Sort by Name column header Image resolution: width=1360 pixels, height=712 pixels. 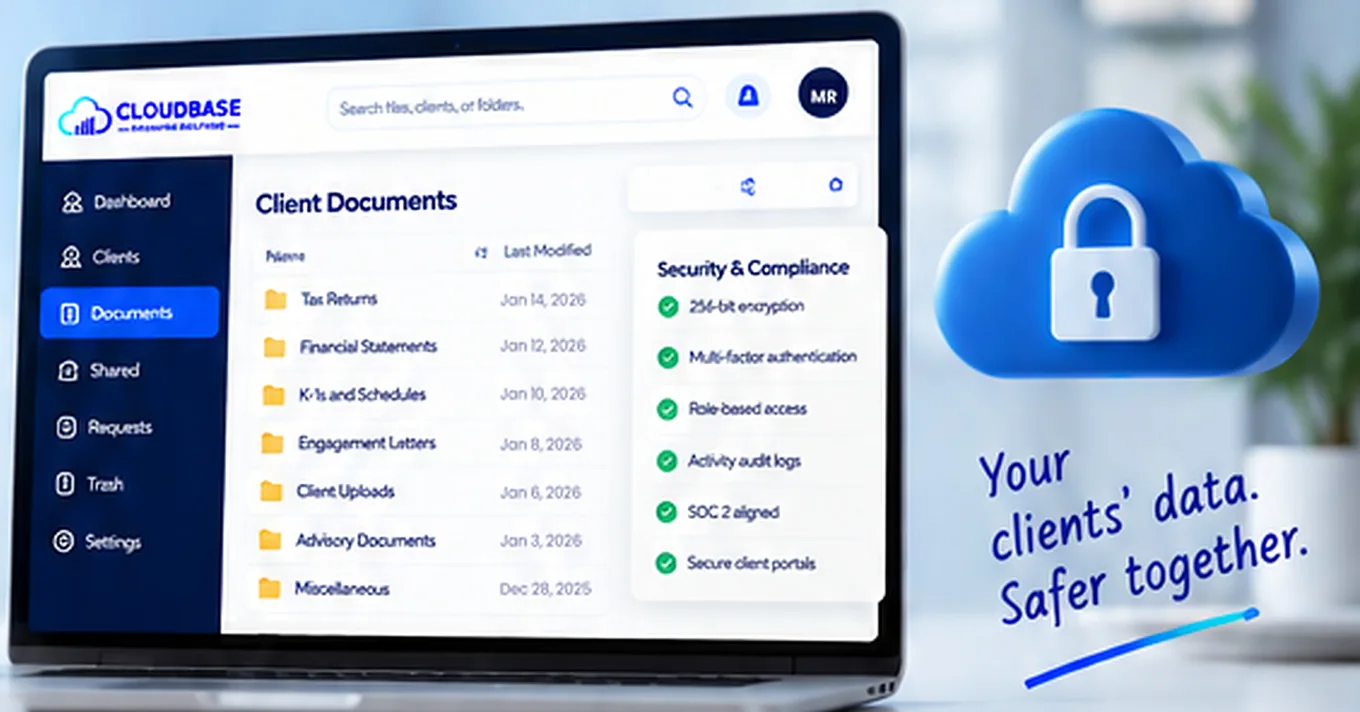(x=285, y=257)
